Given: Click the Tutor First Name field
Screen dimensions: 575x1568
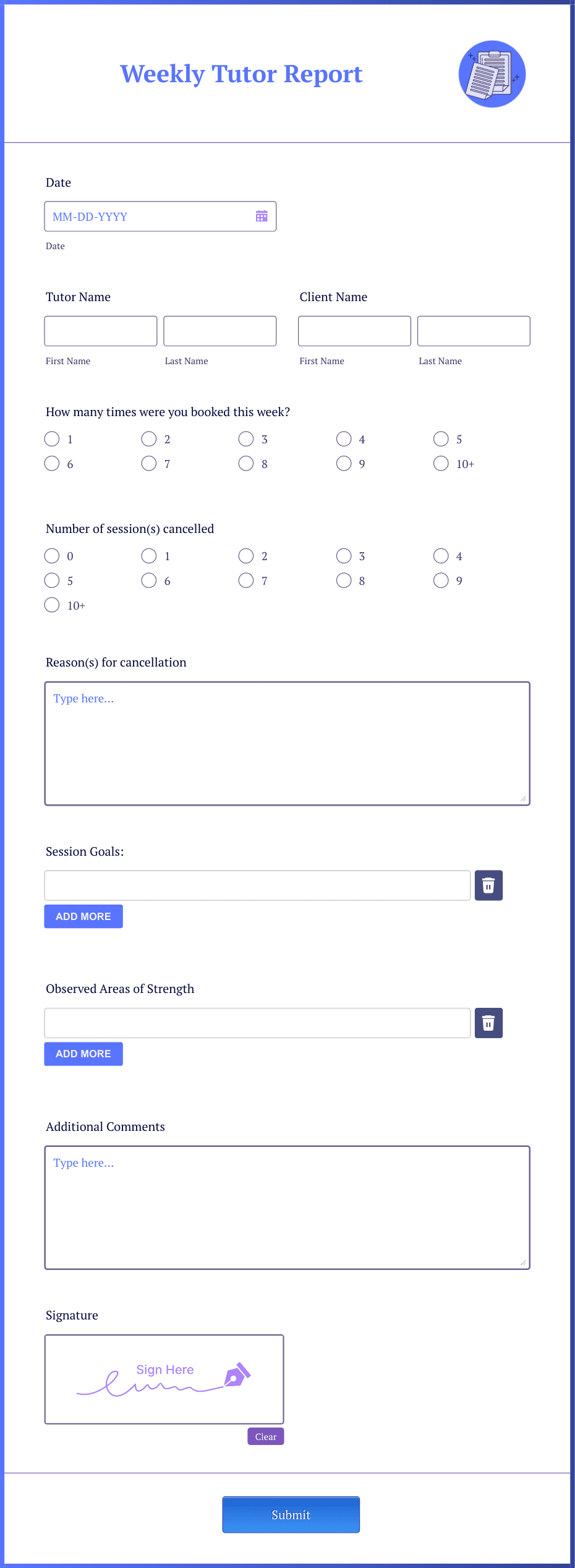Looking at the screenshot, I should 100,331.
